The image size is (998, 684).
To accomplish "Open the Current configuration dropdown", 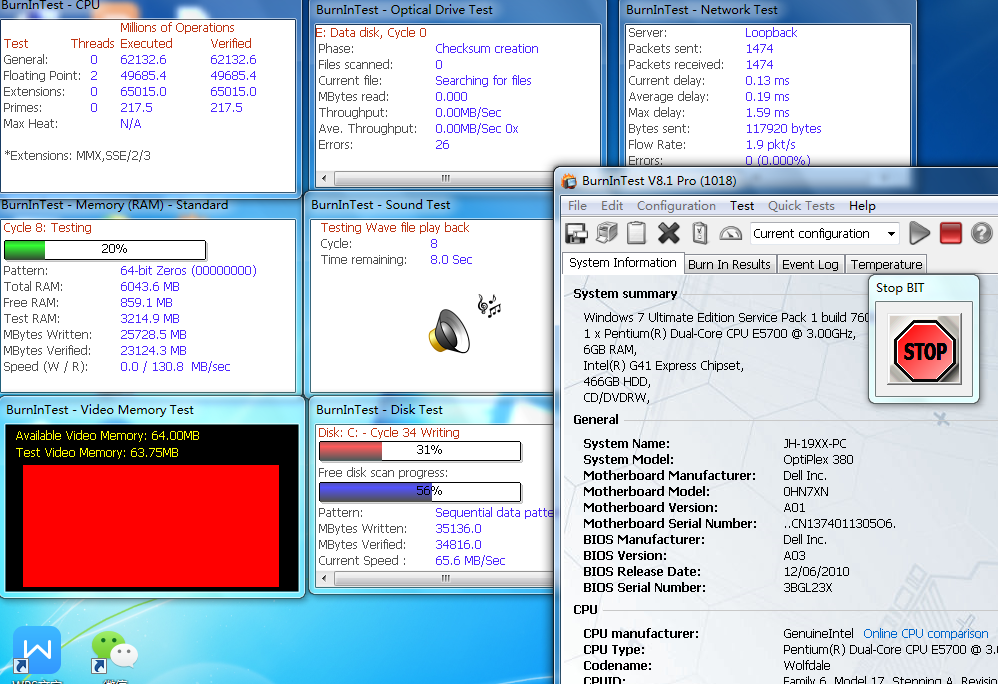I will pos(824,234).
